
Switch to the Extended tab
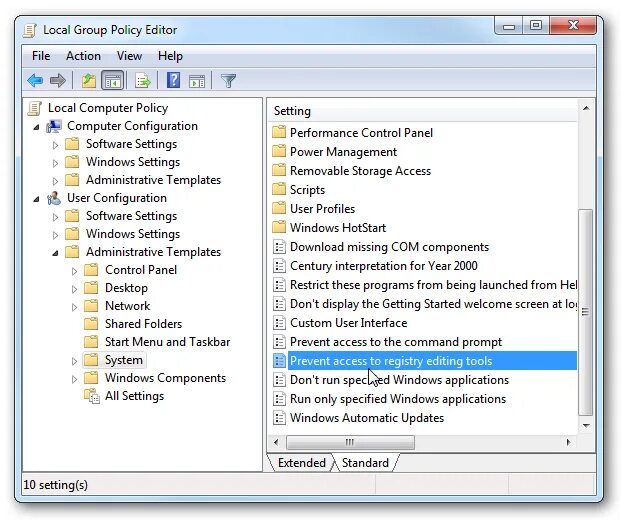click(301, 463)
